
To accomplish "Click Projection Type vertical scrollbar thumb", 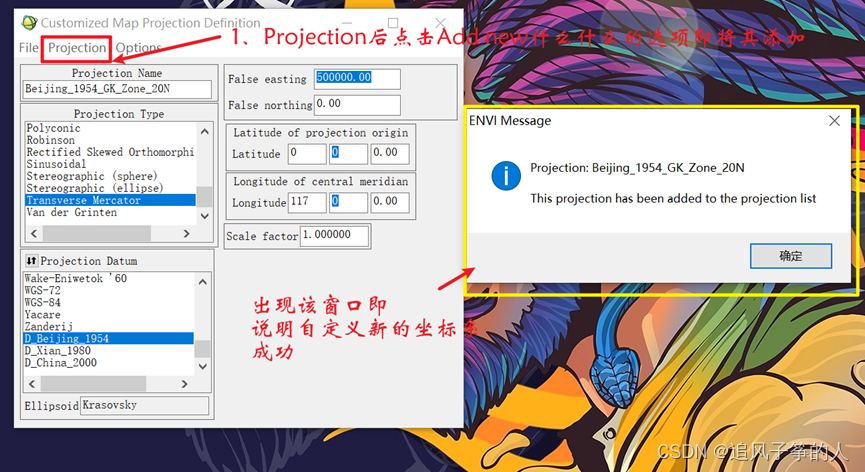I will click(x=205, y=196).
